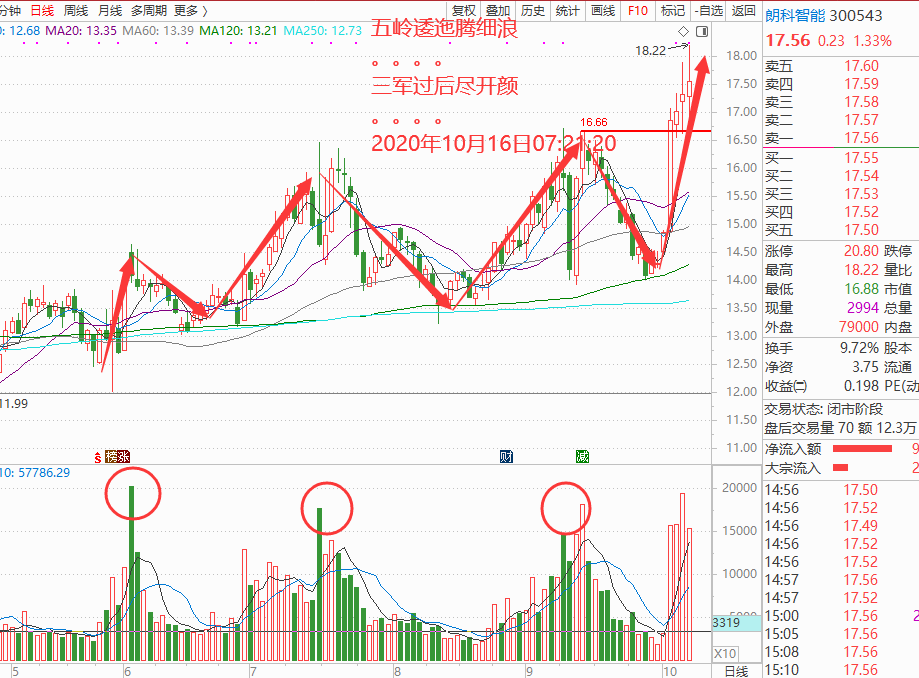Image resolution: width=919 pixels, height=678 pixels.
Task: Open the 财 financial report marker
Action: tap(506, 456)
